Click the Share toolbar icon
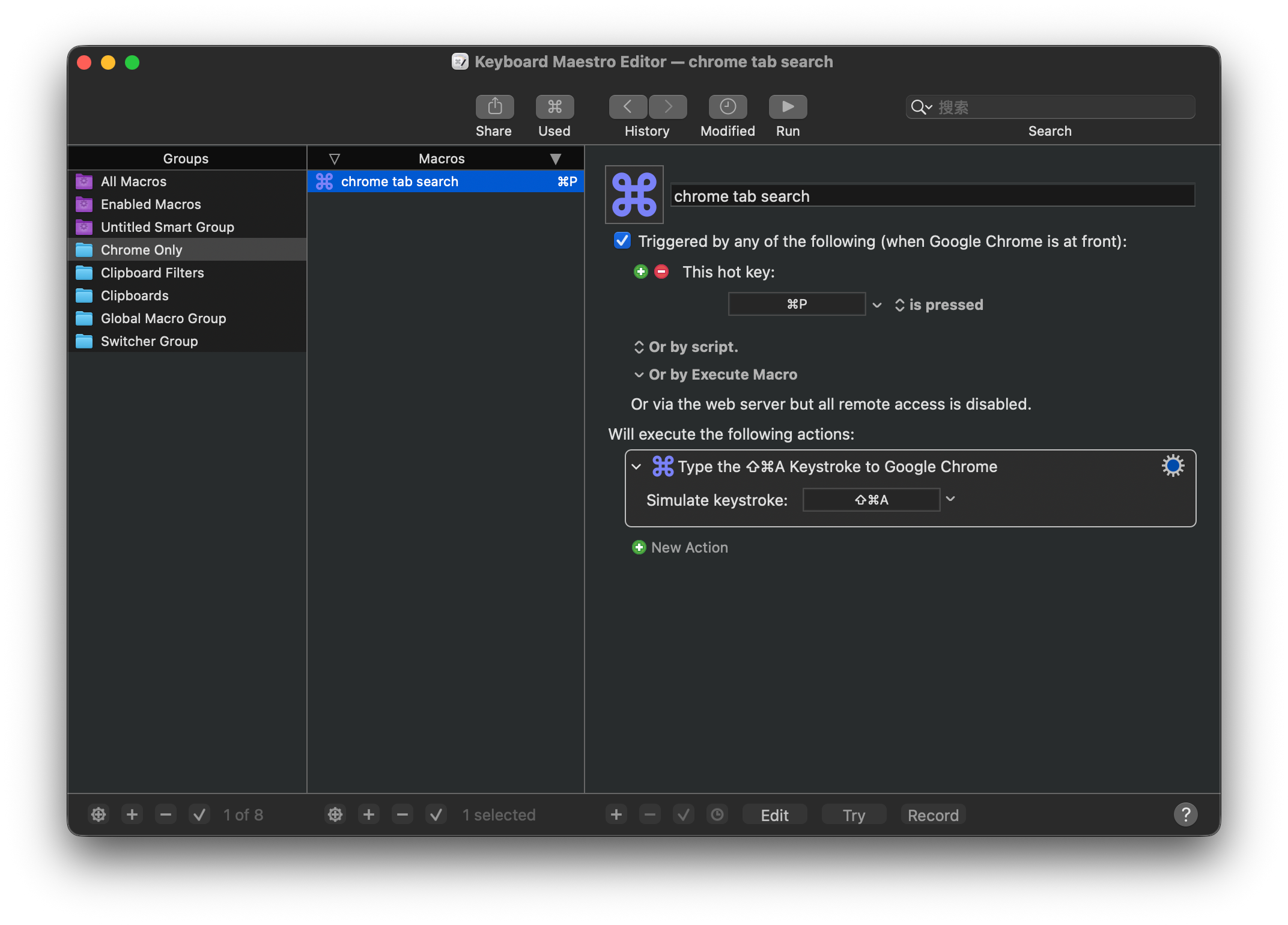 pos(494,107)
